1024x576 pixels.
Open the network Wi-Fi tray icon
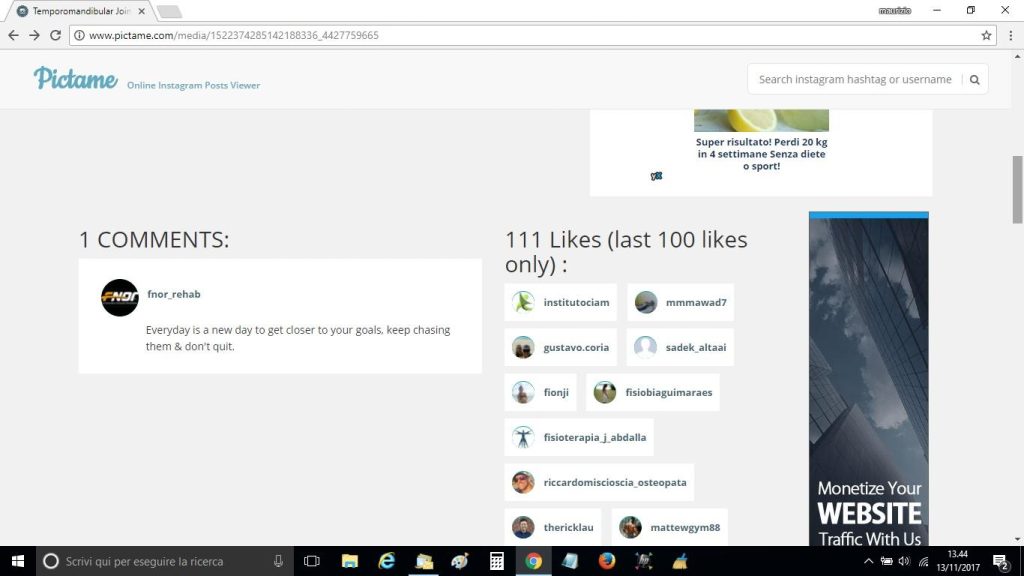[923, 561]
